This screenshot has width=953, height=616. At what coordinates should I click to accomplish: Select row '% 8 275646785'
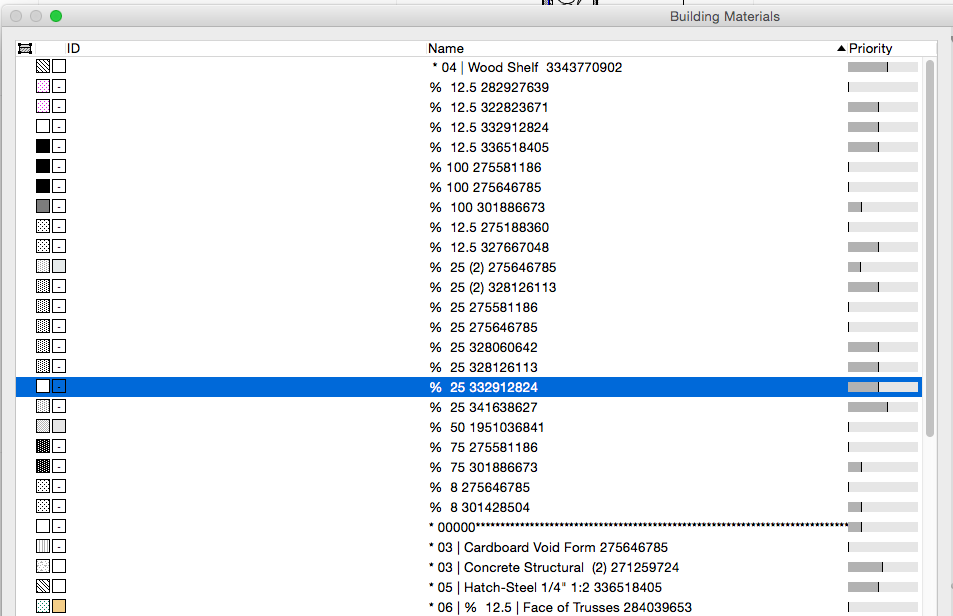pos(469,487)
